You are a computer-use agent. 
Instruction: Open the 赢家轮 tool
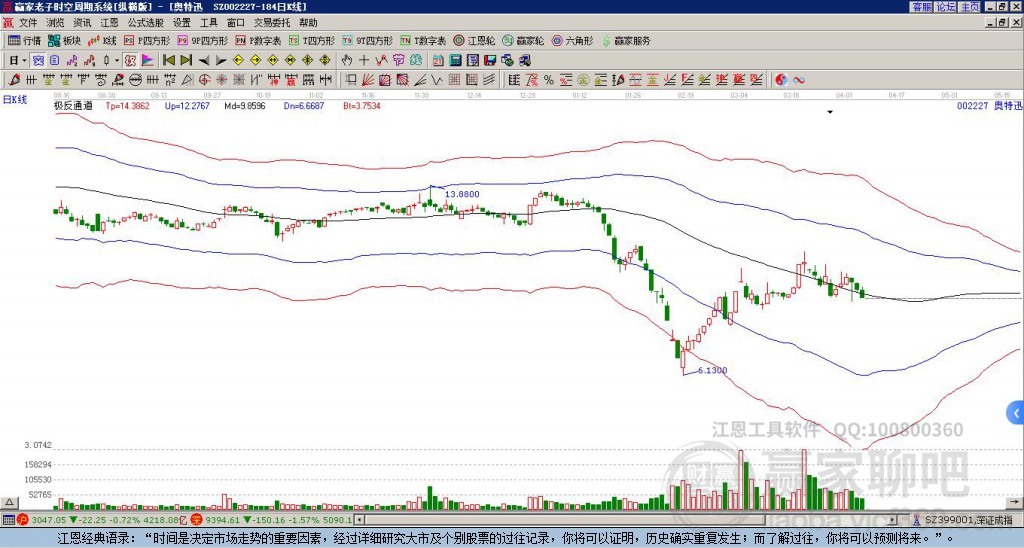[523, 40]
